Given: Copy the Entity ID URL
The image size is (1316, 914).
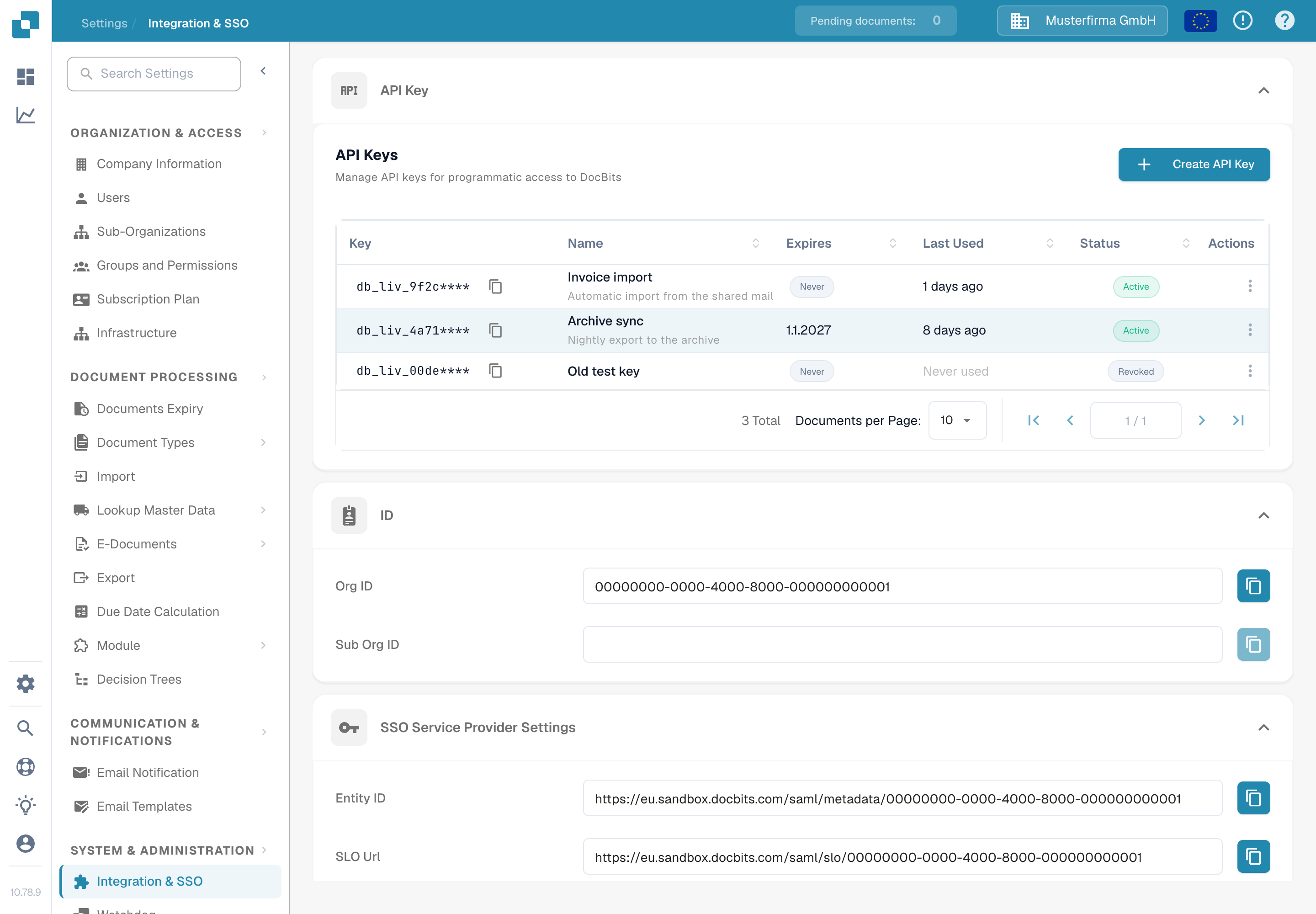Looking at the screenshot, I should click(1253, 798).
